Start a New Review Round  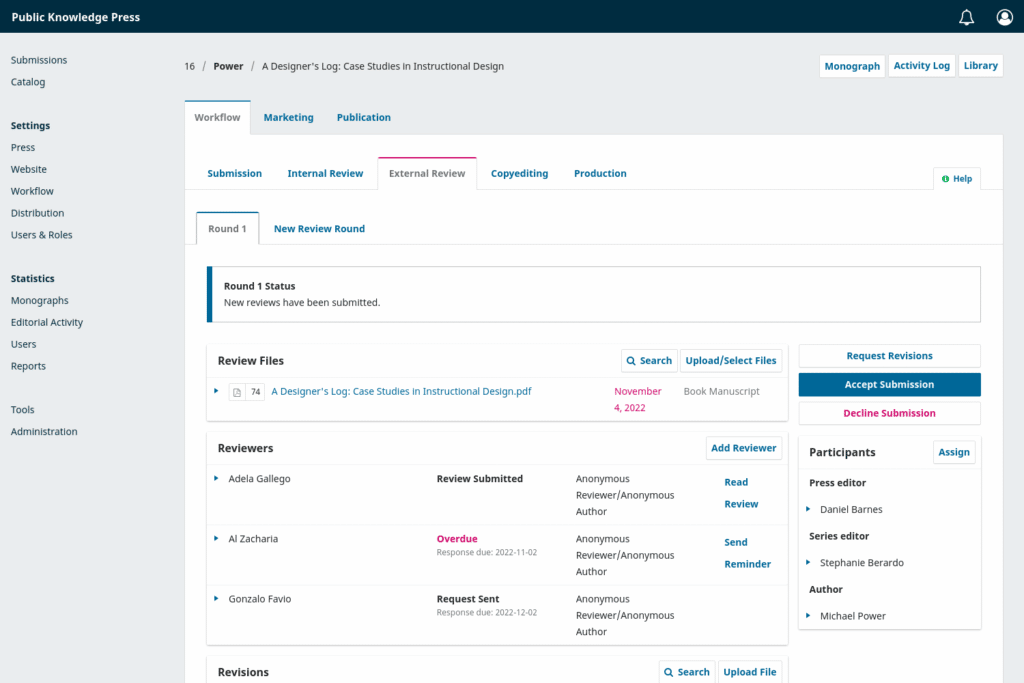[319, 228]
